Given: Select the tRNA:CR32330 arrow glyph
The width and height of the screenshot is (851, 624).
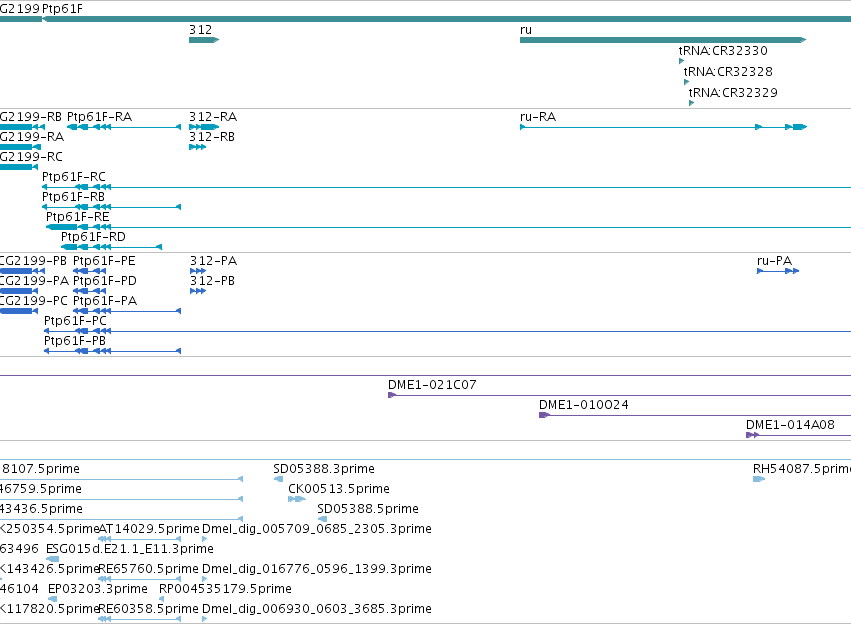Looking at the screenshot, I should [682, 61].
